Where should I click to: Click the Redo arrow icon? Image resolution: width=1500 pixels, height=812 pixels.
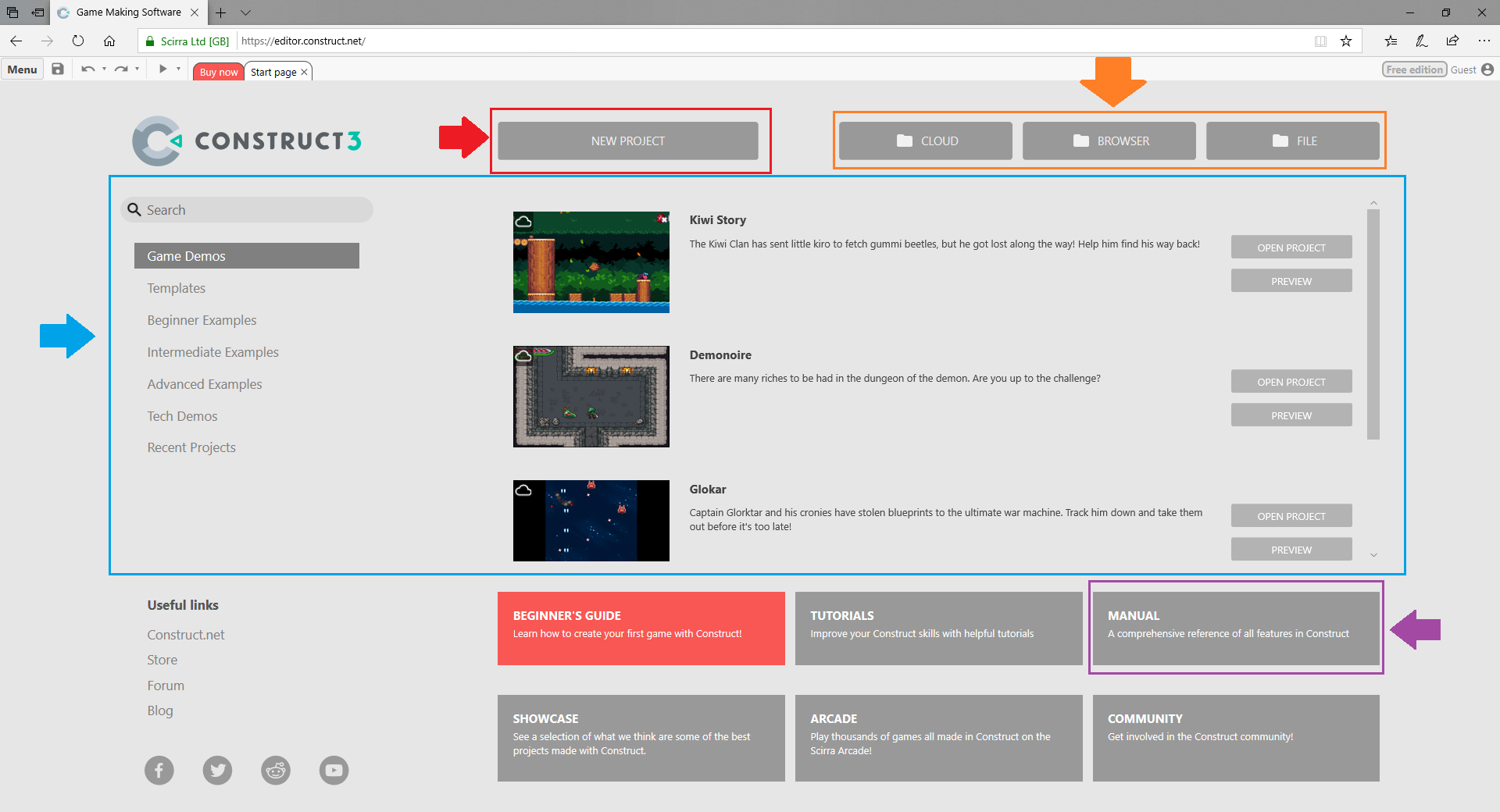(x=120, y=69)
